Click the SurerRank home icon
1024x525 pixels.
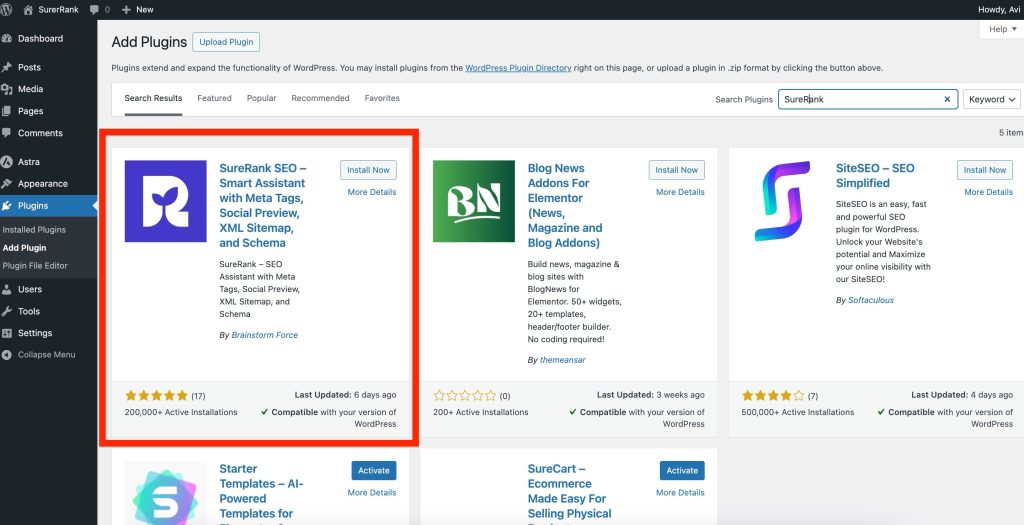[x=28, y=10]
